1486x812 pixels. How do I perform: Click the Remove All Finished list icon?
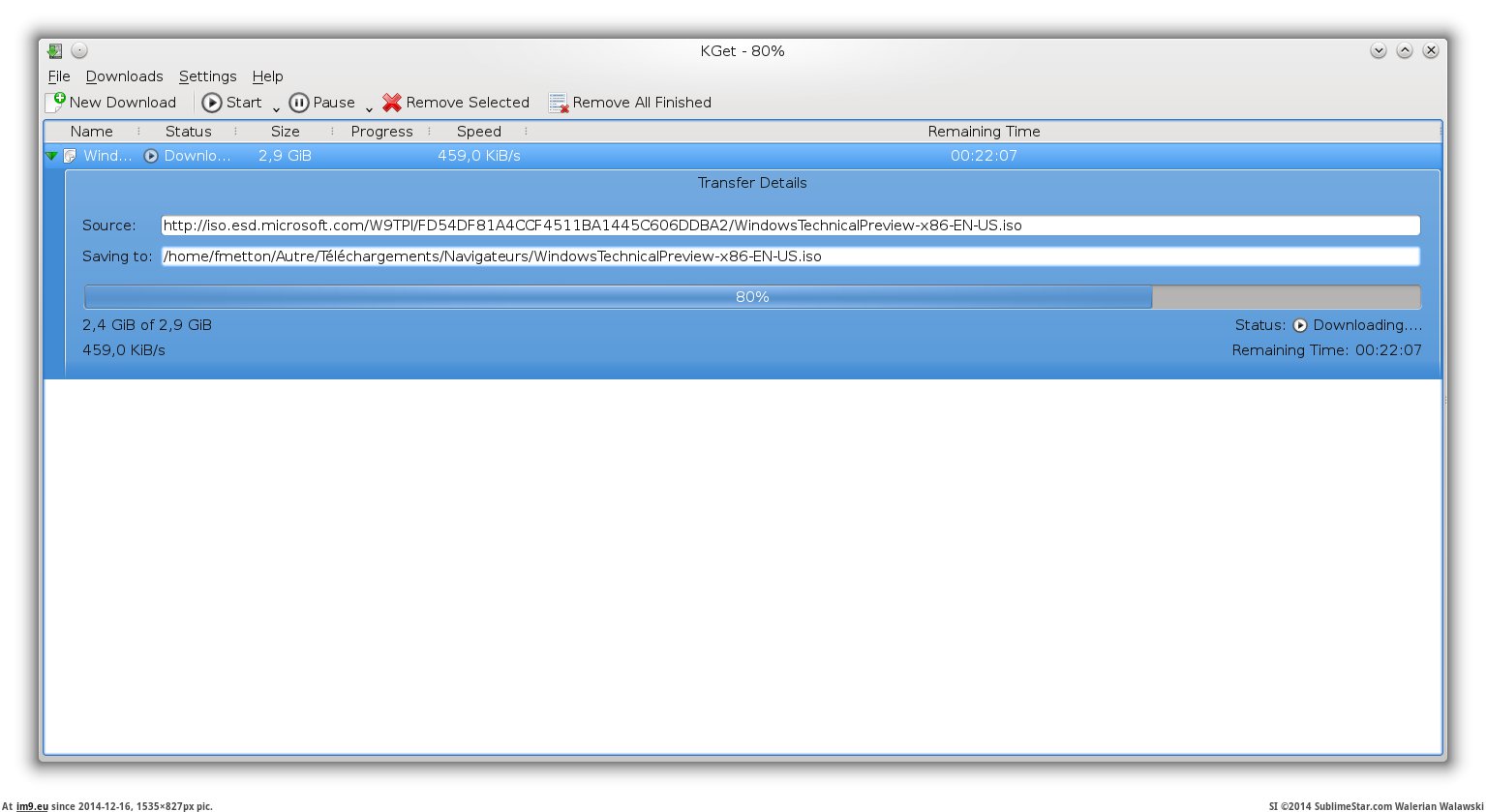click(x=559, y=103)
